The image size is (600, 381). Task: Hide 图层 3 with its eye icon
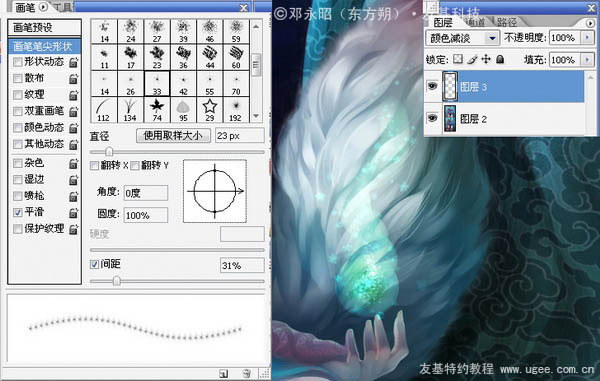tap(432, 86)
